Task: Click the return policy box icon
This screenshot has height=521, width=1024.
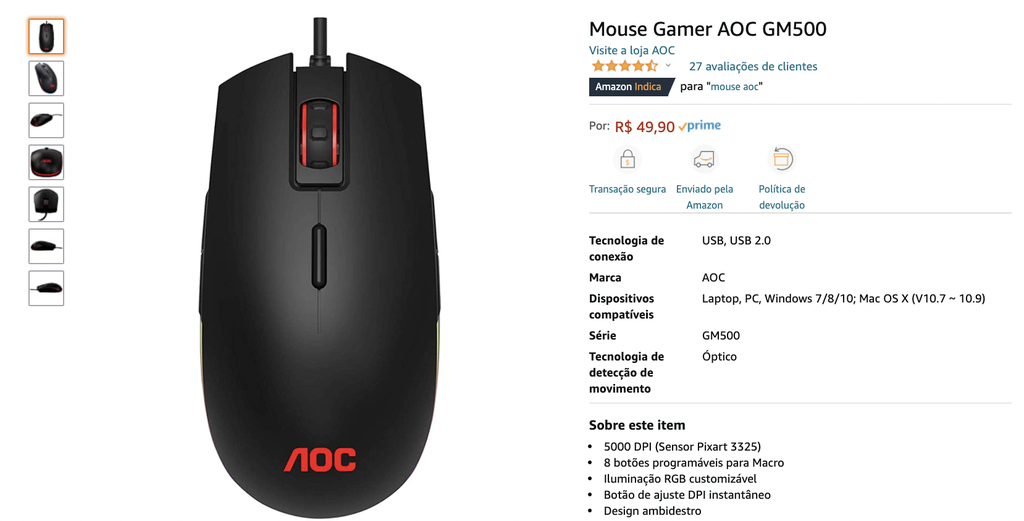Action: [x=782, y=159]
